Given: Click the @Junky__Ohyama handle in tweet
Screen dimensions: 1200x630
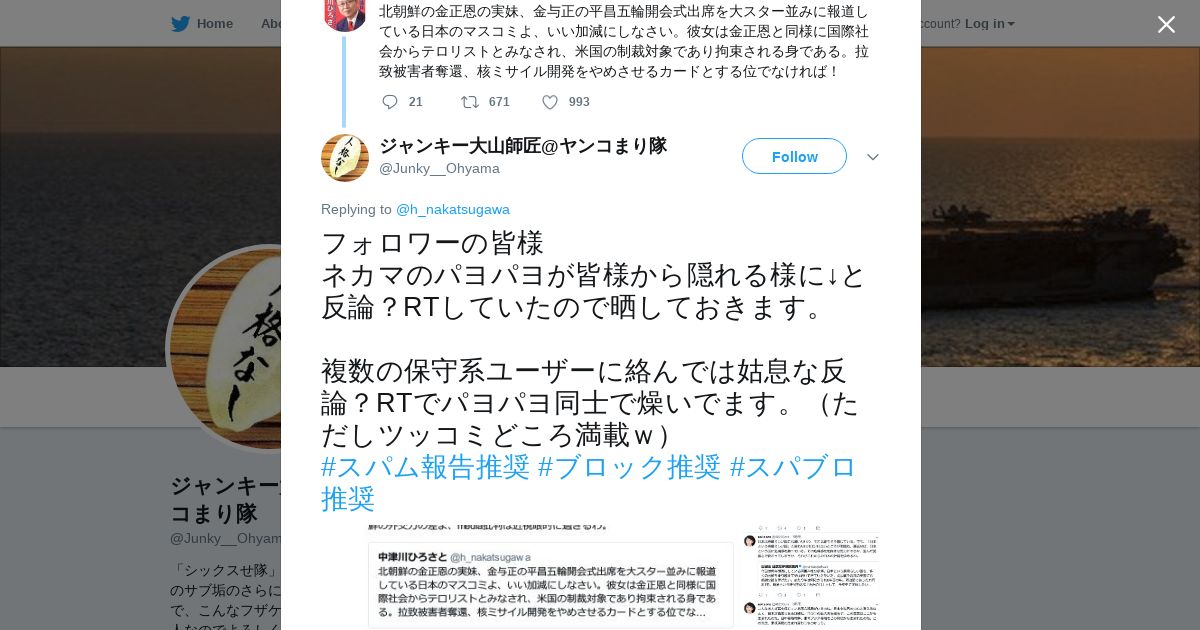Looking at the screenshot, I should (439, 168).
